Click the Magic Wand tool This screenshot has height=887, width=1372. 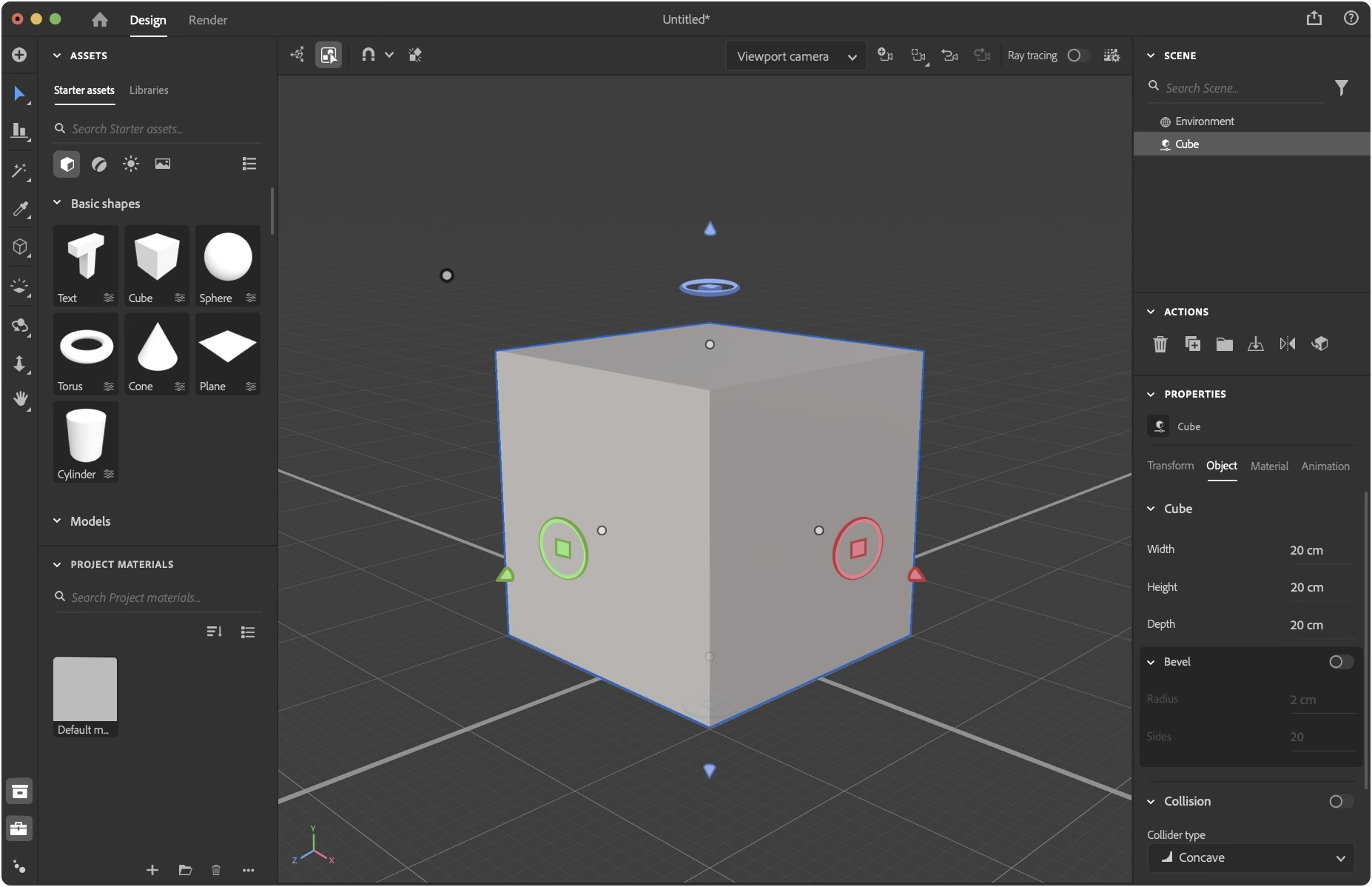[20, 171]
